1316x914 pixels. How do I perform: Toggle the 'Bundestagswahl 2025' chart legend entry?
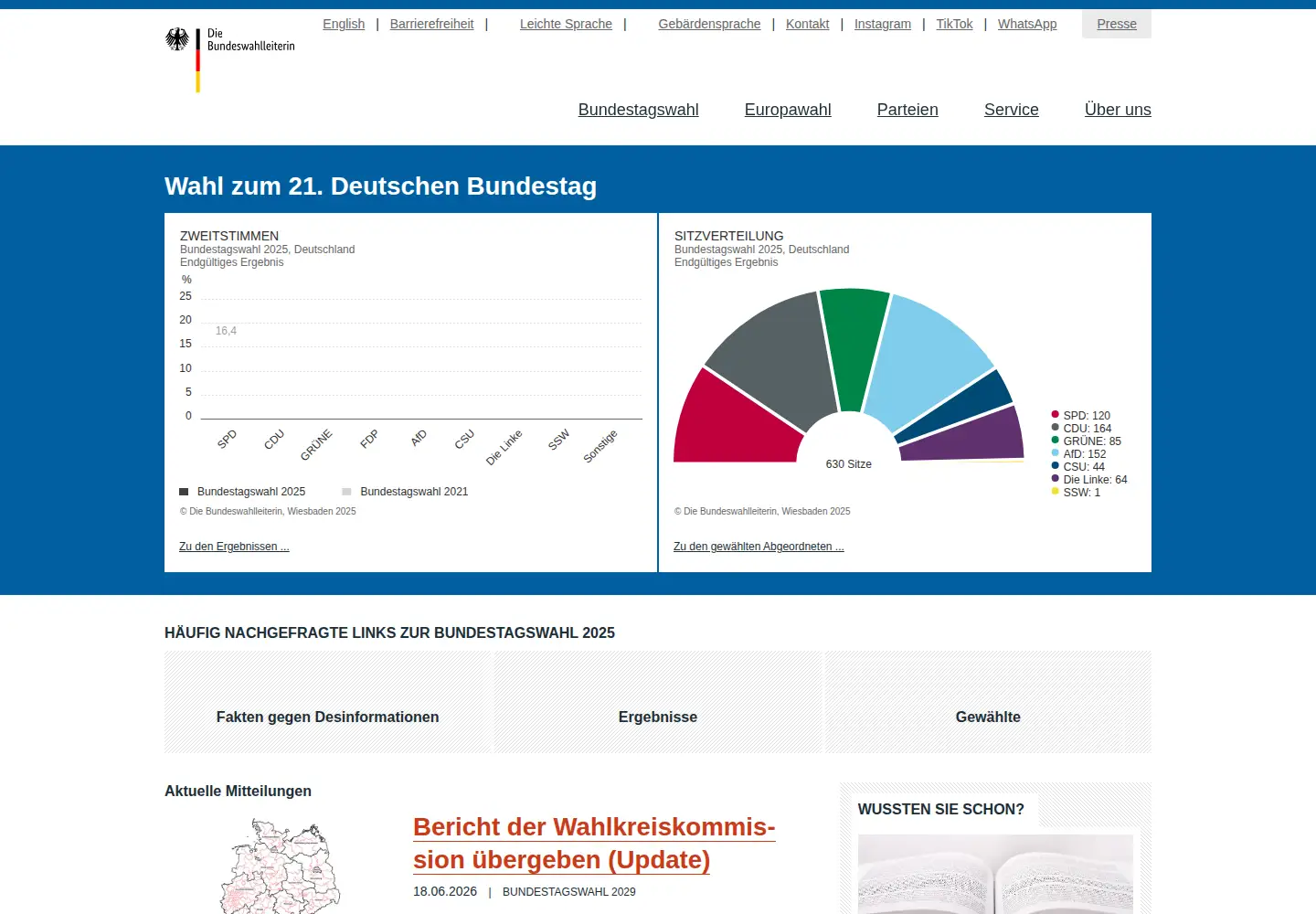point(242,492)
